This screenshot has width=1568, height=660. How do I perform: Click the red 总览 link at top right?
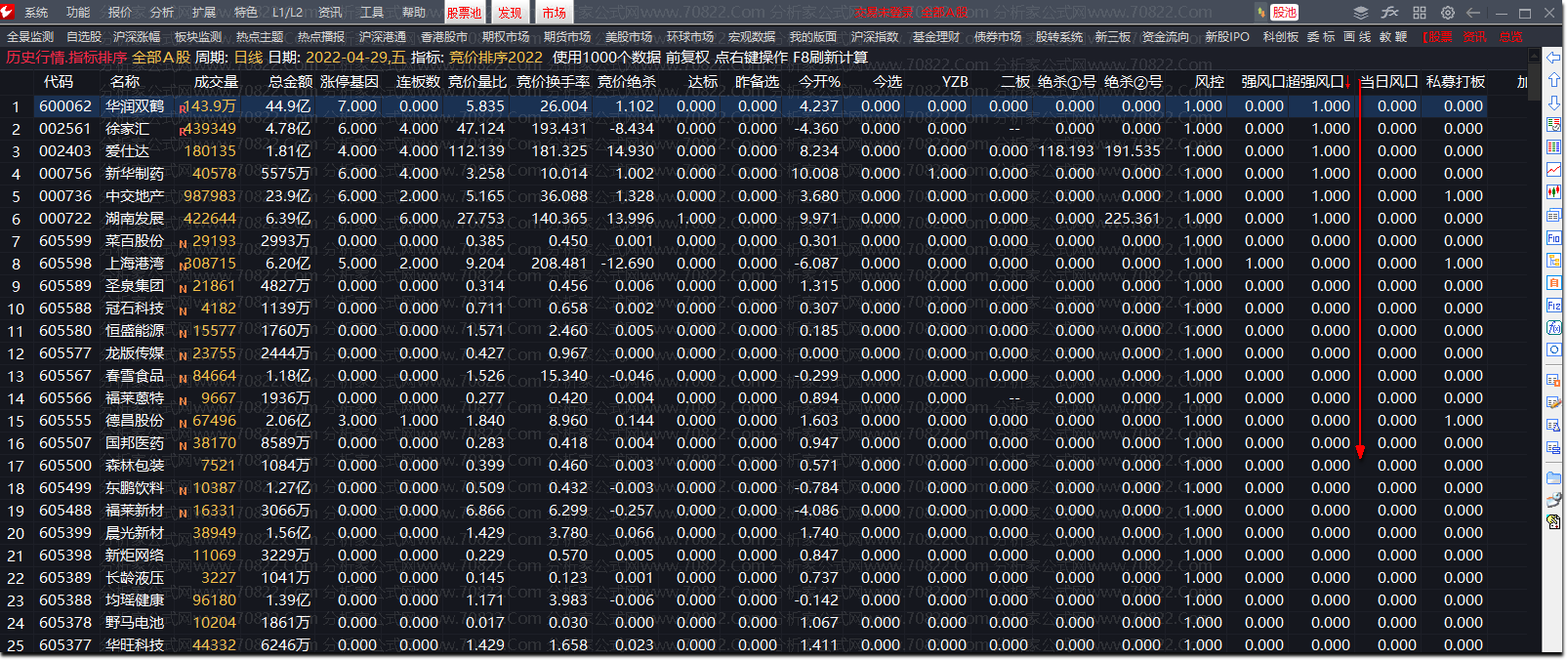tap(1511, 37)
